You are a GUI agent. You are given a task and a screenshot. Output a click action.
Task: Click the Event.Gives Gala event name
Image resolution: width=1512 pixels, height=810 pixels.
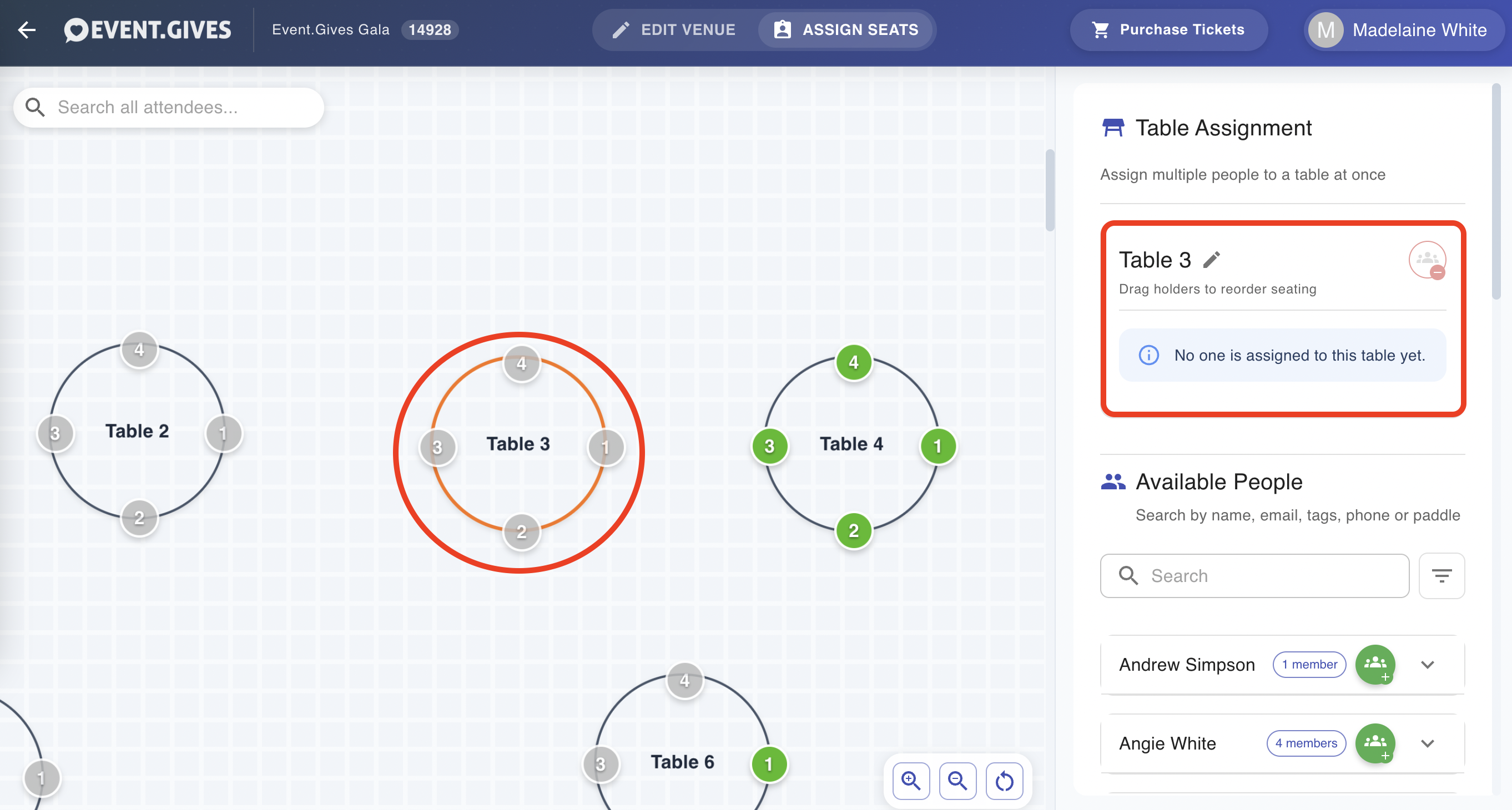[330, 30]
